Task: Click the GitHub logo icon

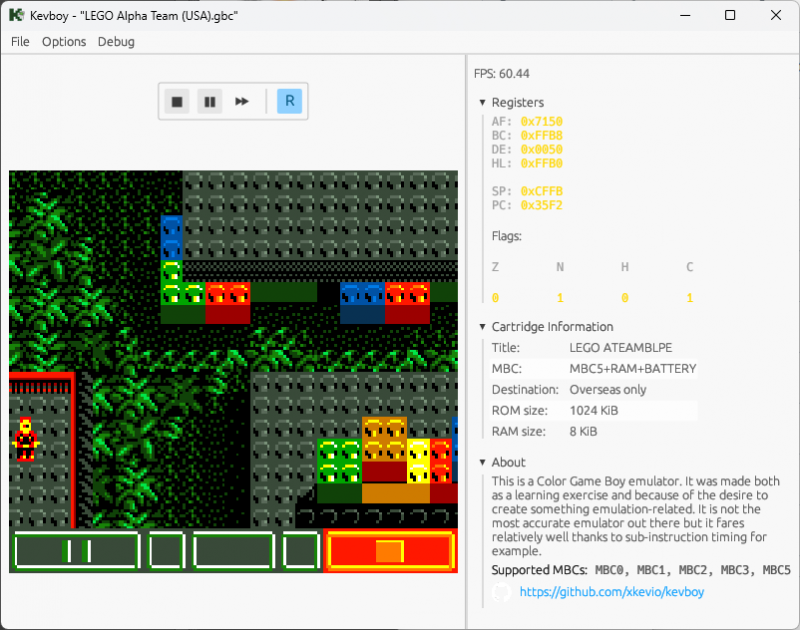Action: [x=502, y=592]
